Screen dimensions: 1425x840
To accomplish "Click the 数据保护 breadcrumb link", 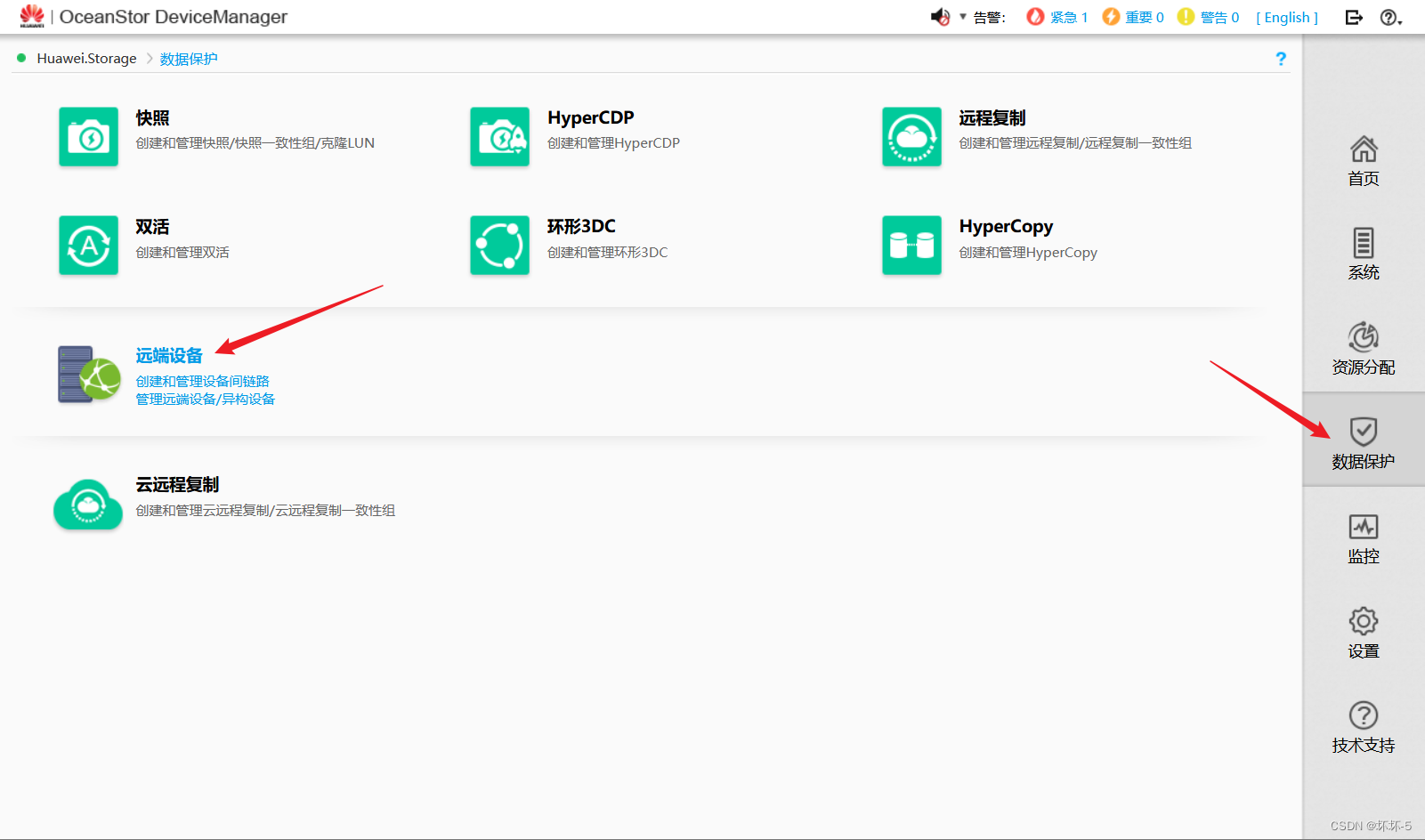I will coord(189,59).
